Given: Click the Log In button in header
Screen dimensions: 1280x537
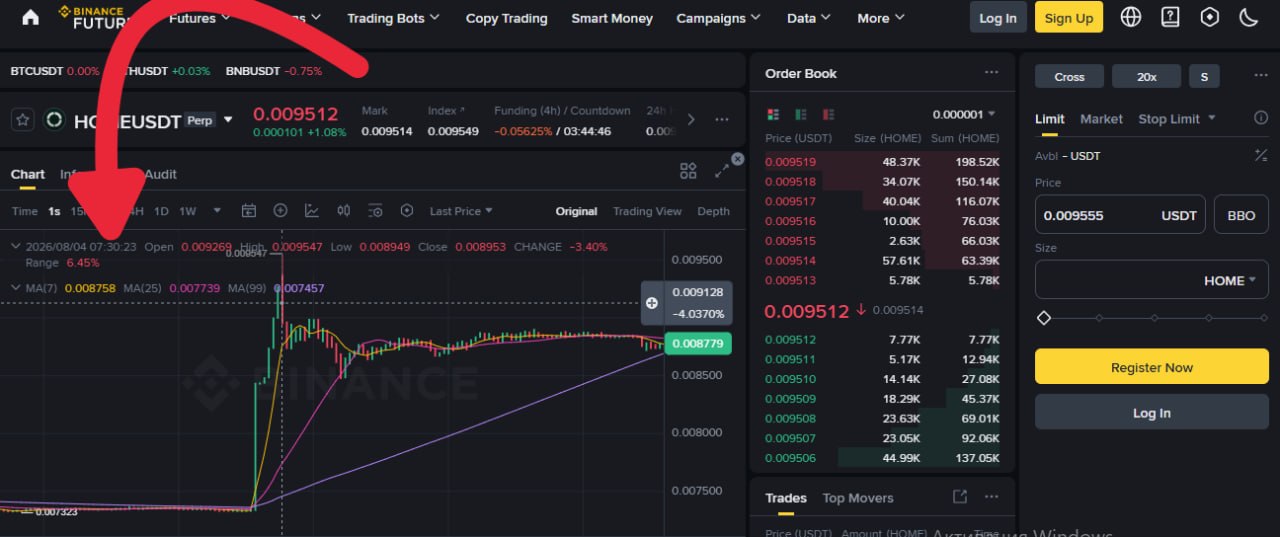Looking at the screenshot, I should coord(998,17).
